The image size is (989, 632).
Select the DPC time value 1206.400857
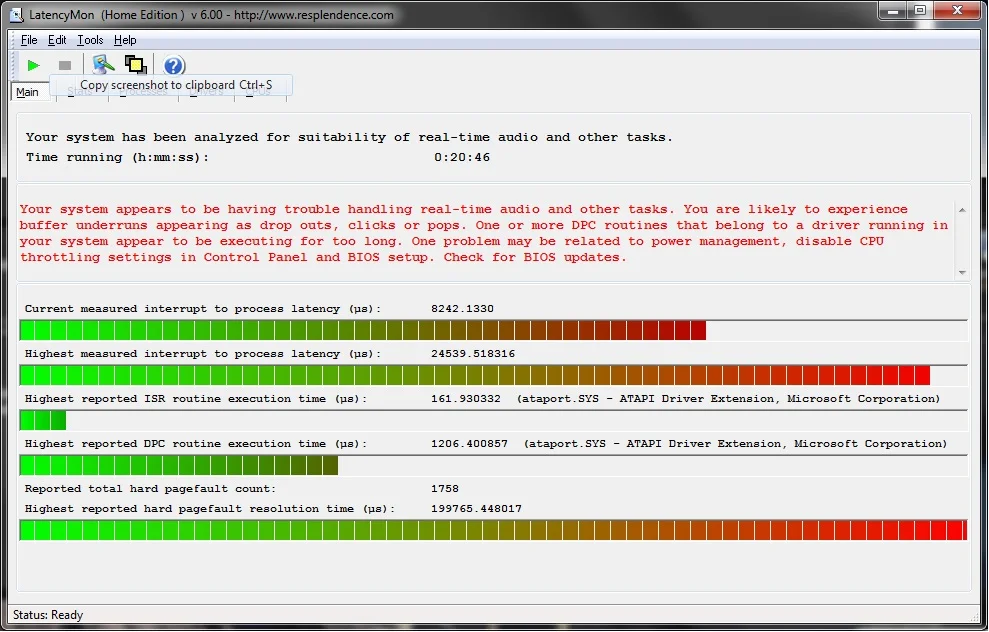[469, 443]
